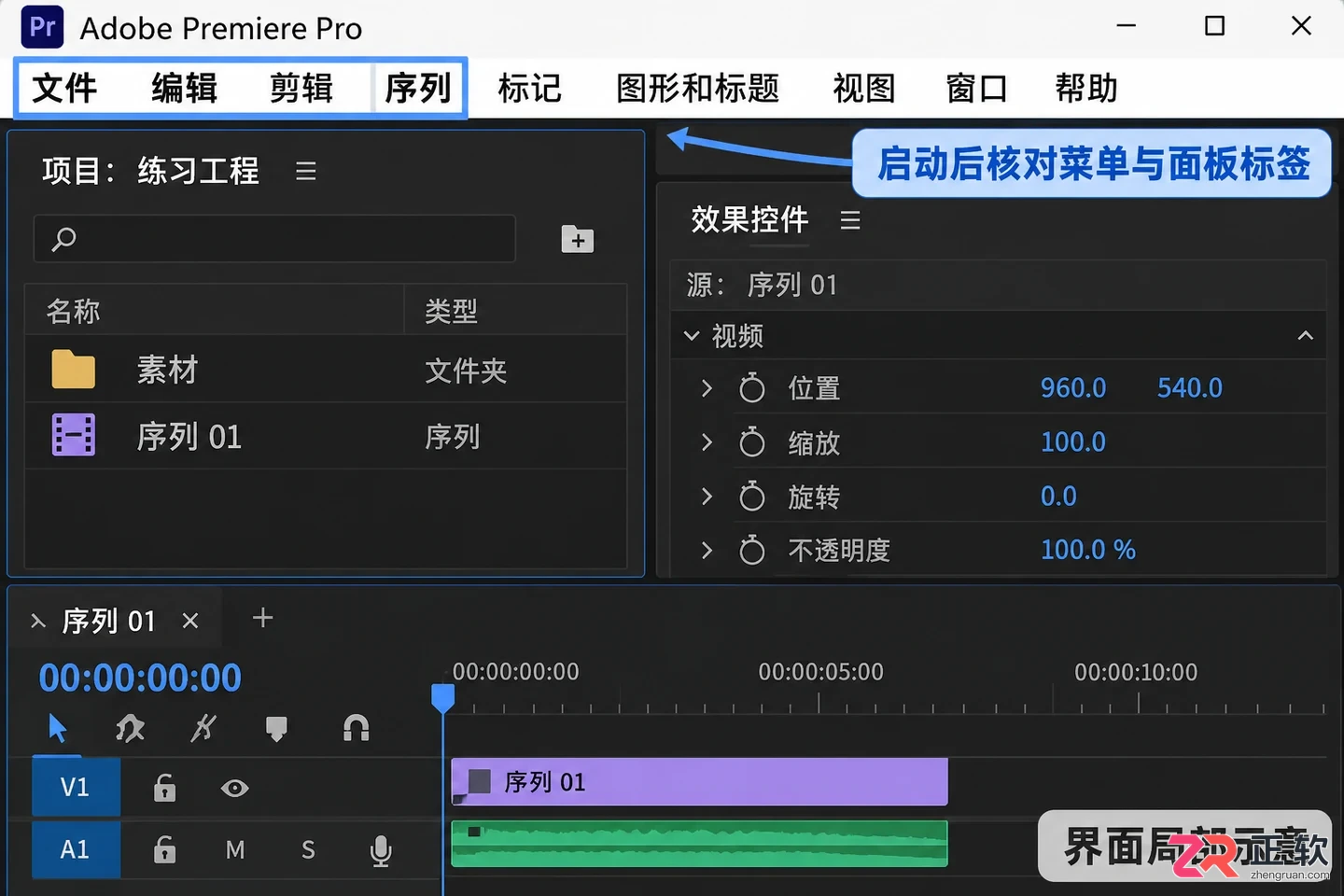Enable A1 voice-over record microphone

[381, 851]
